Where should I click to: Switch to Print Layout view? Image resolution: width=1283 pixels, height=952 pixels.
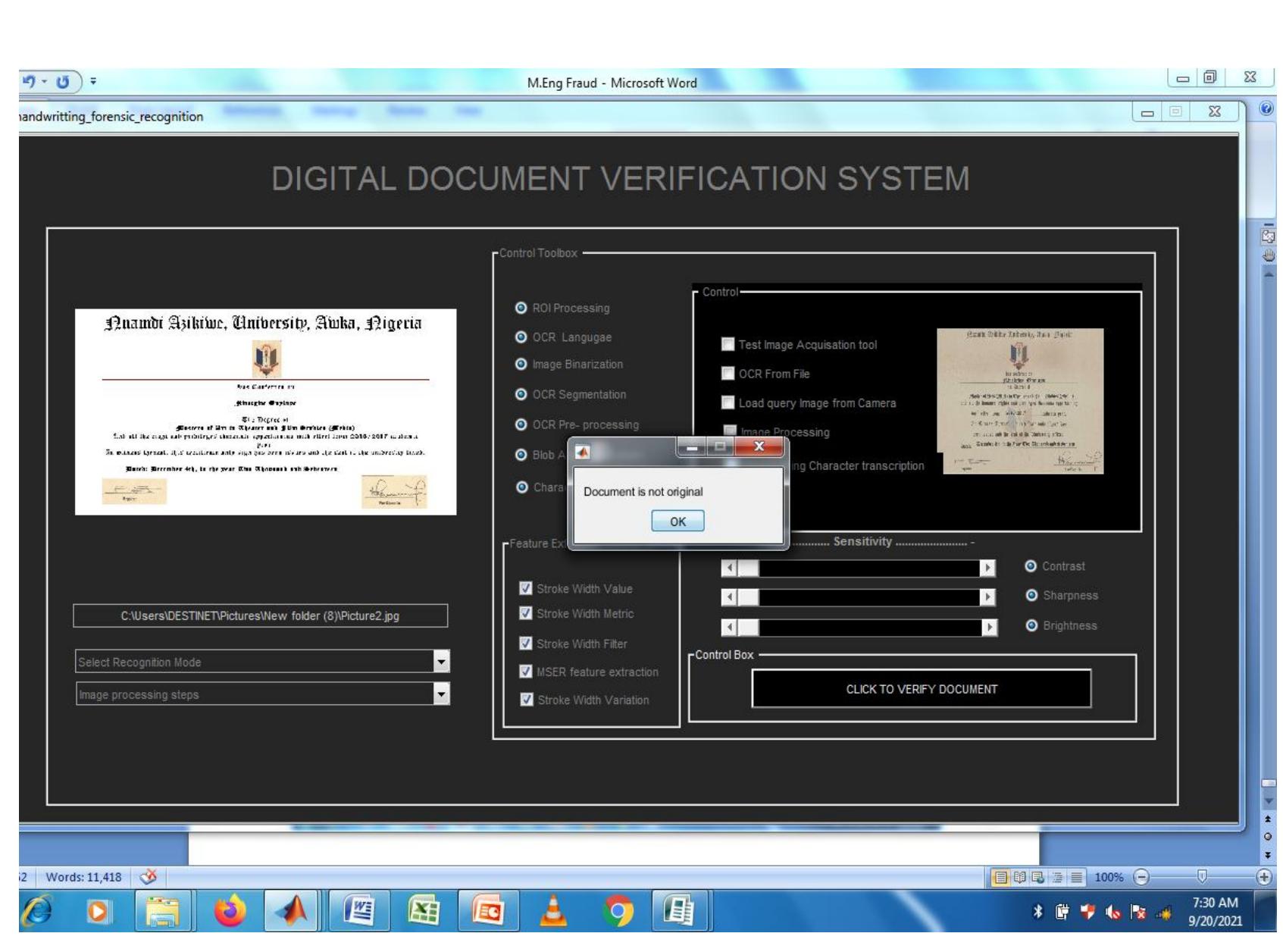(1001, 877)
